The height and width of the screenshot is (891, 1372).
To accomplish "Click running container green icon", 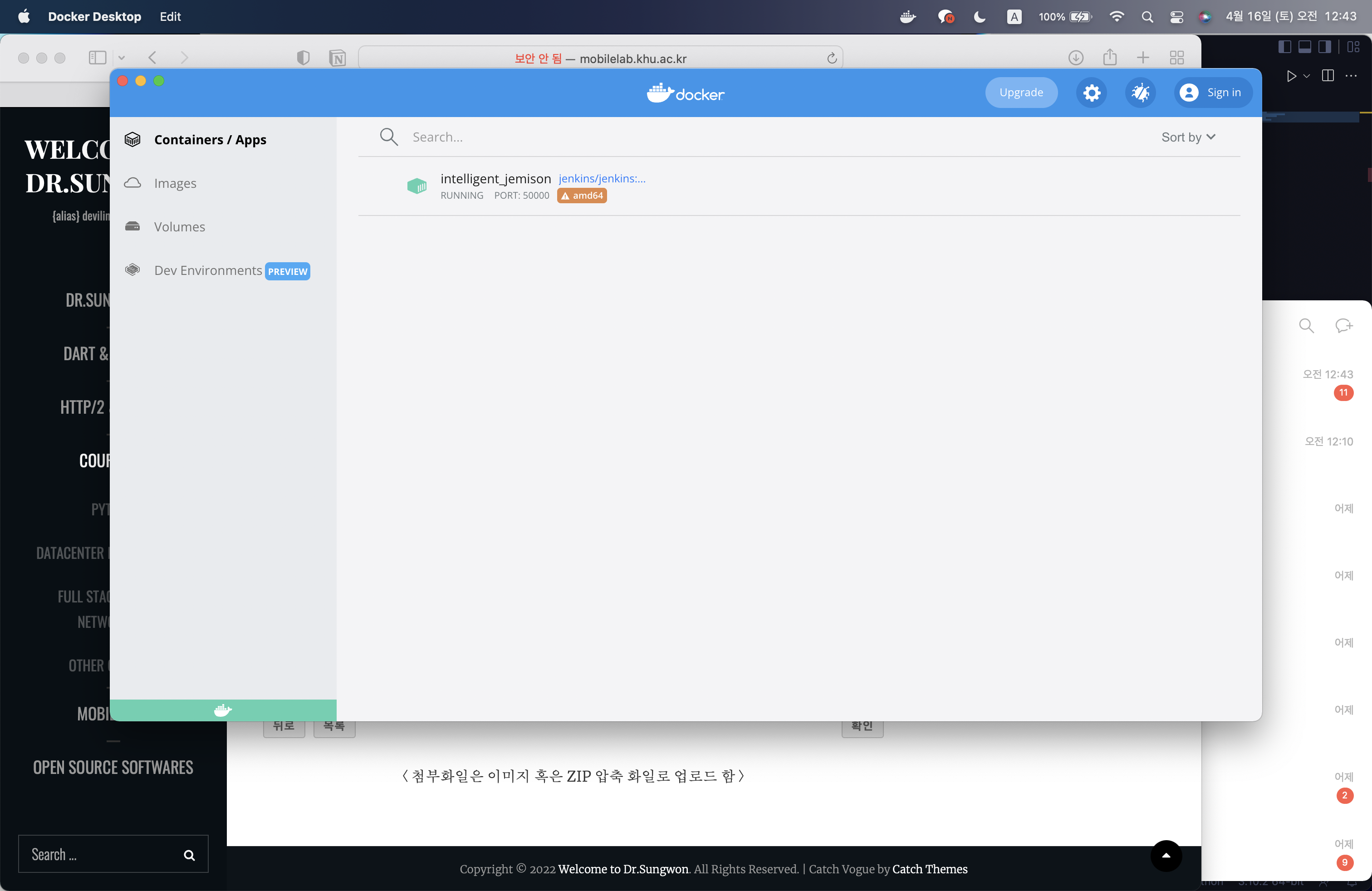I will pos(417,186).
